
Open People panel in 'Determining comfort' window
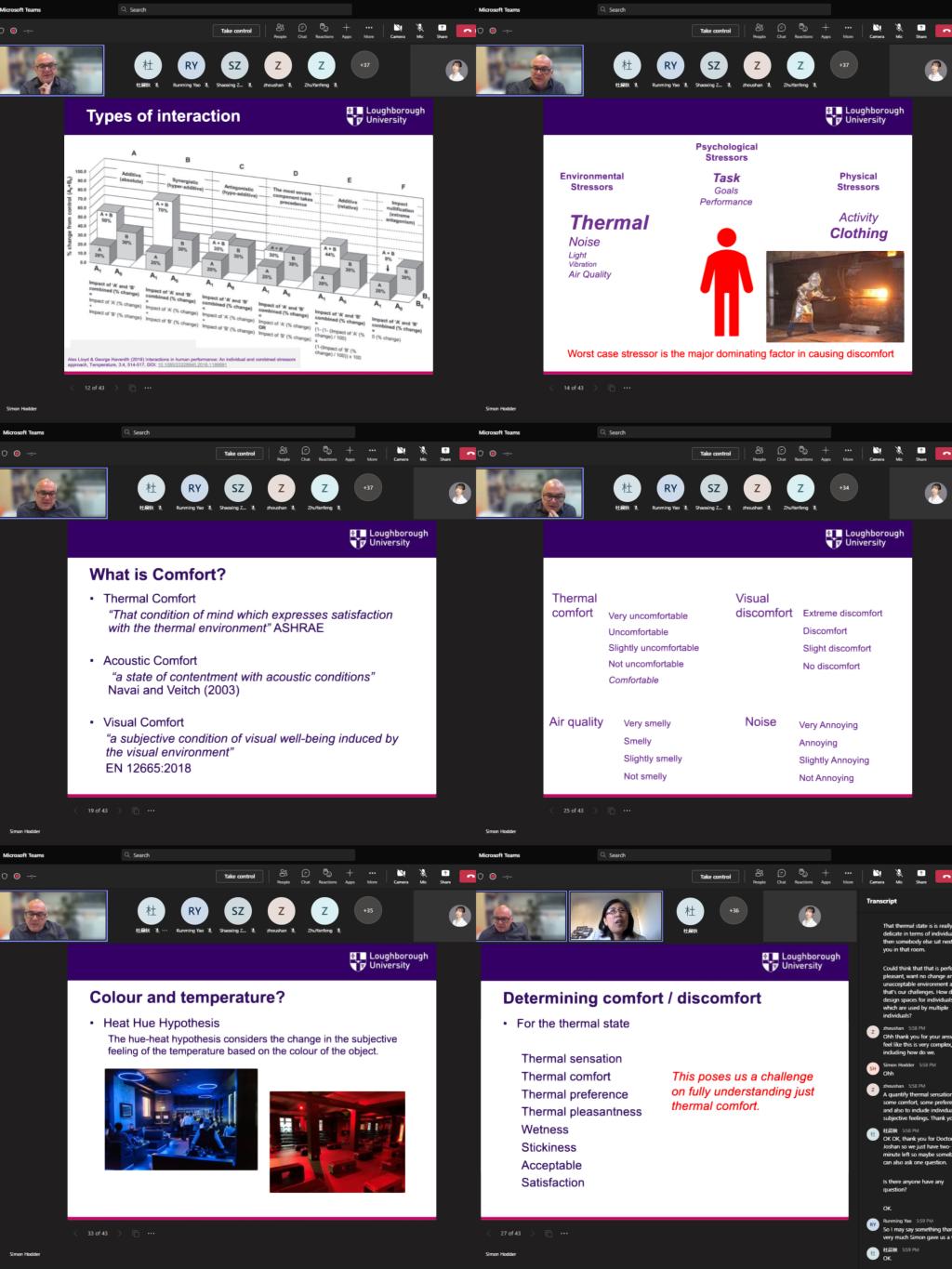coord(760,876)
